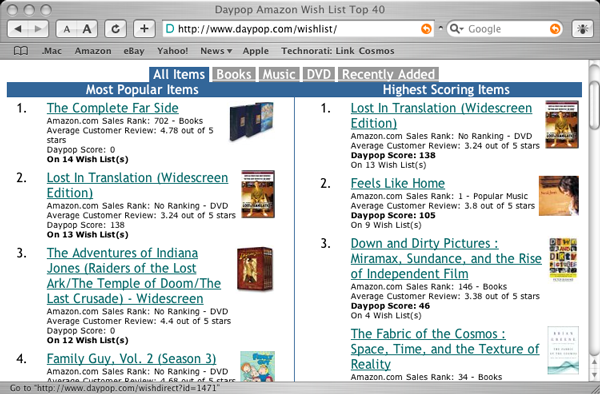Open the Yahoo! bookmark
The width and height of the screenshot is (600, 394).
tap(172, 51)
